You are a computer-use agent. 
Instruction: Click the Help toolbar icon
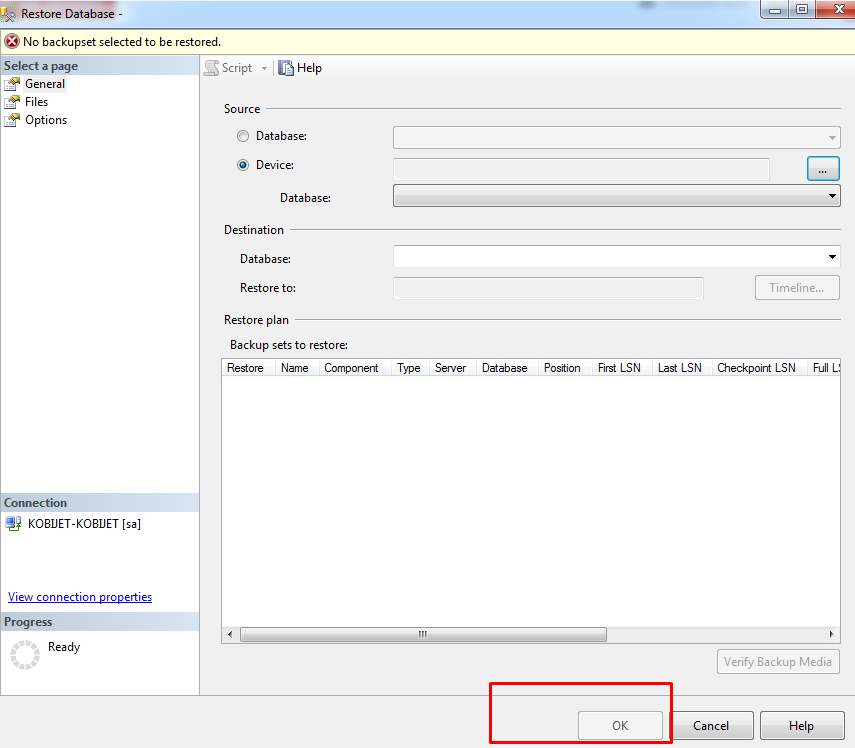(286, 68)
